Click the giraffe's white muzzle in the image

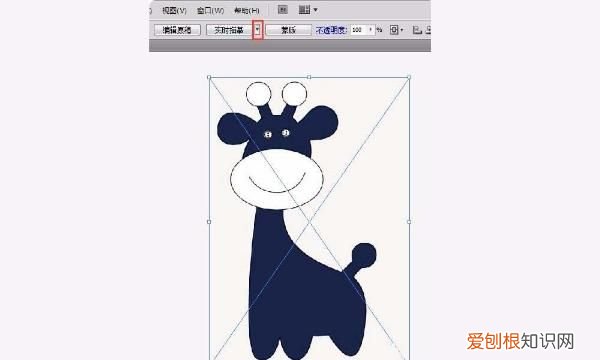[277, 179]
